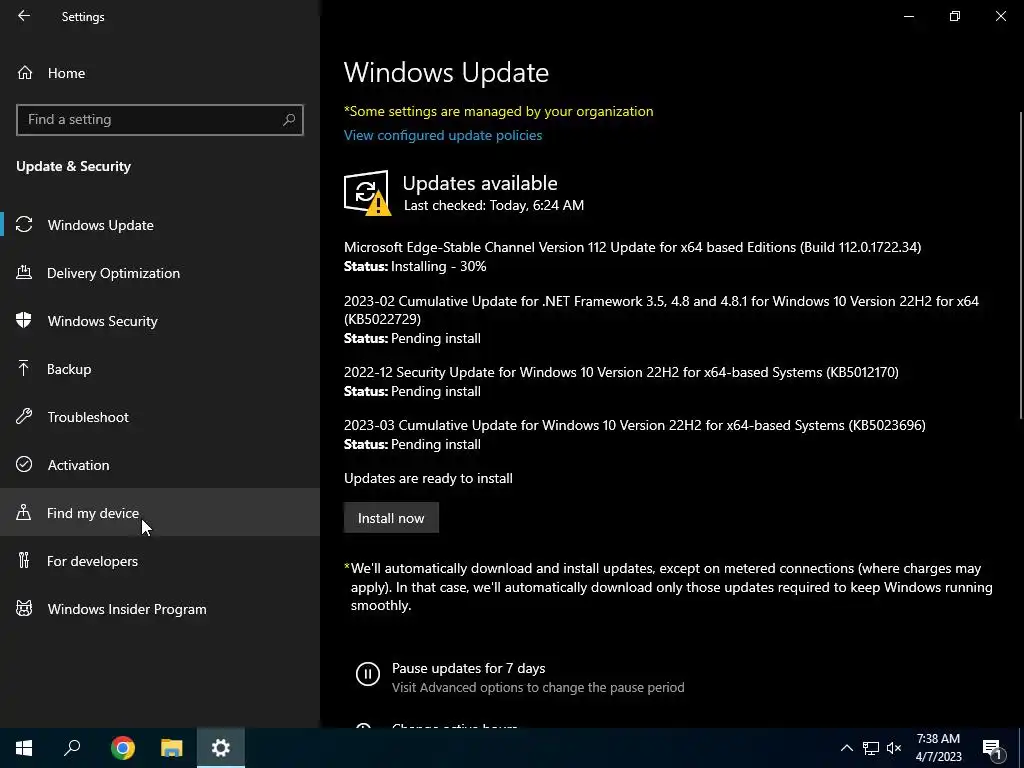Viewport: 1024px width, 768px height.
Task: Show hidden system tray icons
Action: (x=846, y=748)
